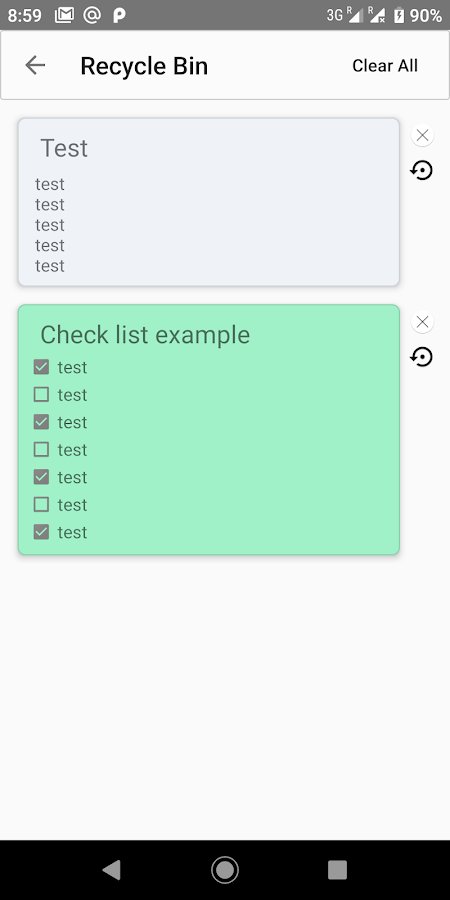
Task: Tap the Gmail notification icon in status bar
Action: tap(64, 15)
